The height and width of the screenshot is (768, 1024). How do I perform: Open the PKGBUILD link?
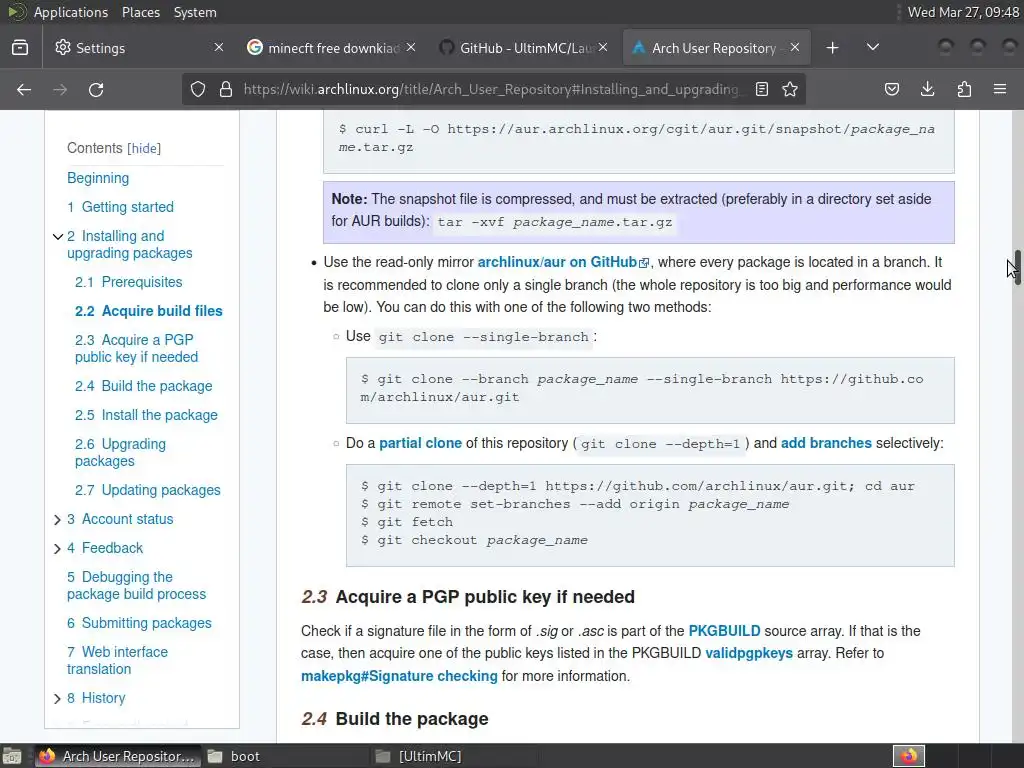724,631
